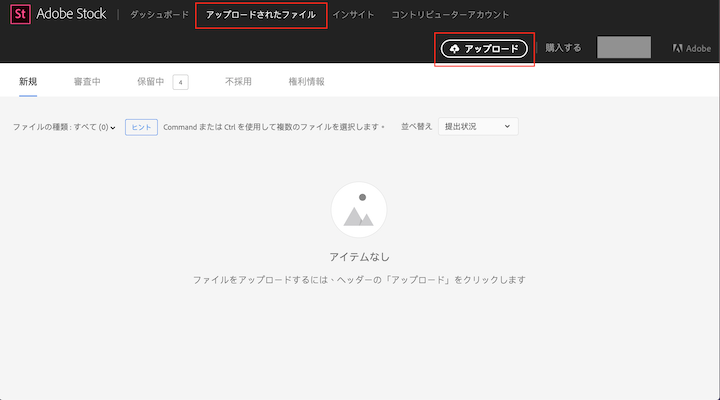Go to the インサイト page
Screen dimensions: 720x400
[353, 15]
